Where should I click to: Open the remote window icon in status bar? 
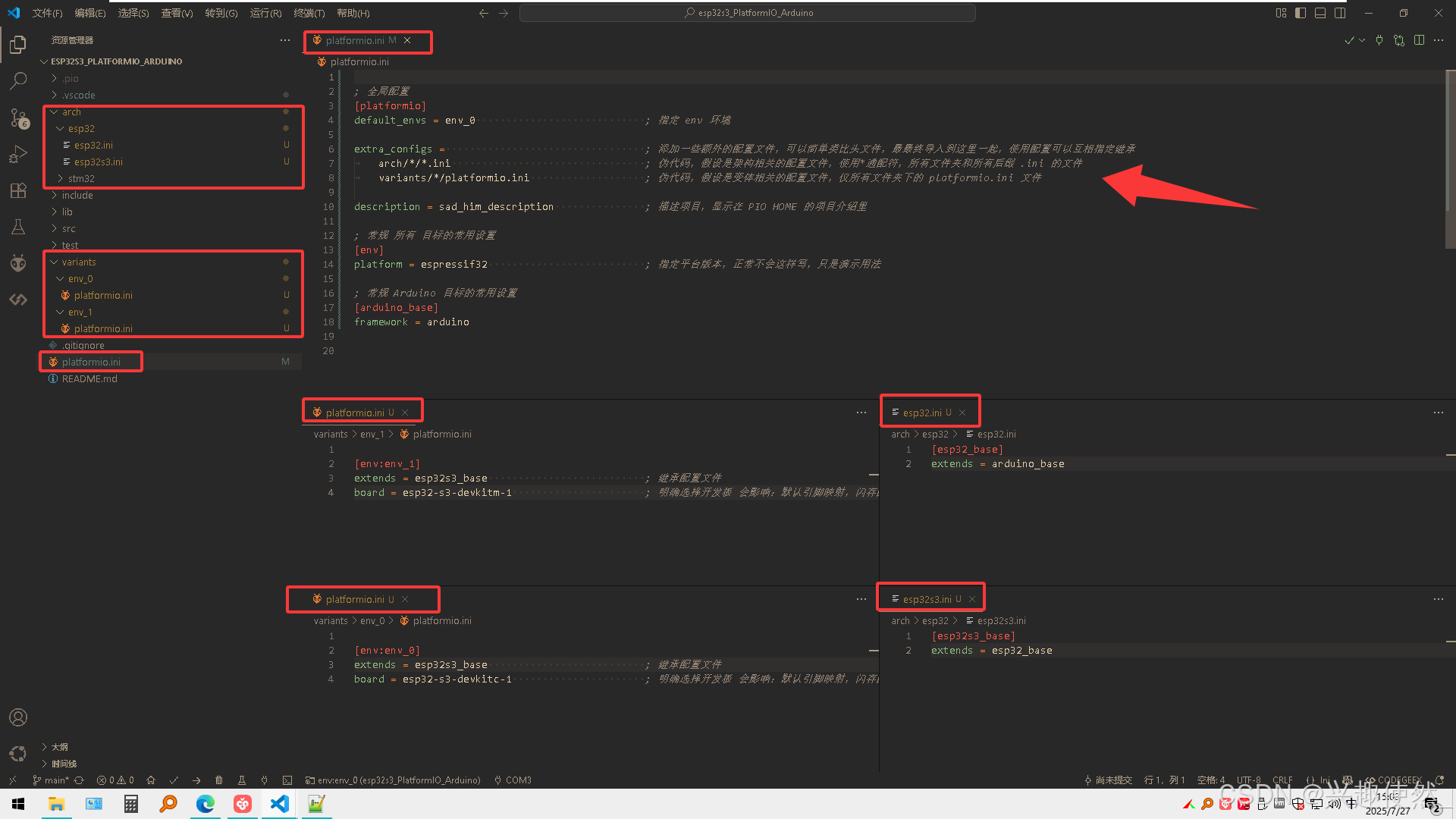point(12,780)
